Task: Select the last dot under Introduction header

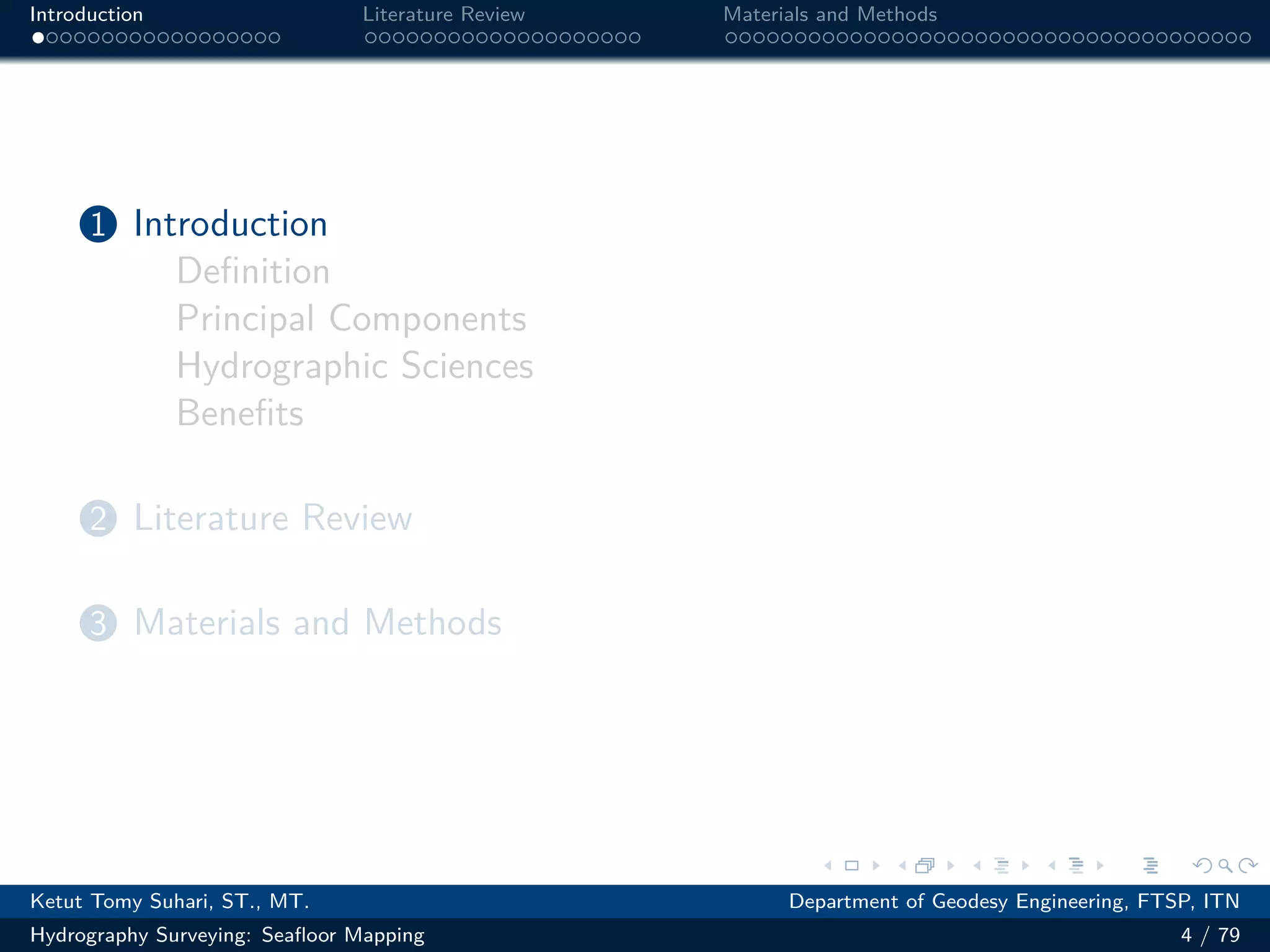Action: tap(274, 38)
